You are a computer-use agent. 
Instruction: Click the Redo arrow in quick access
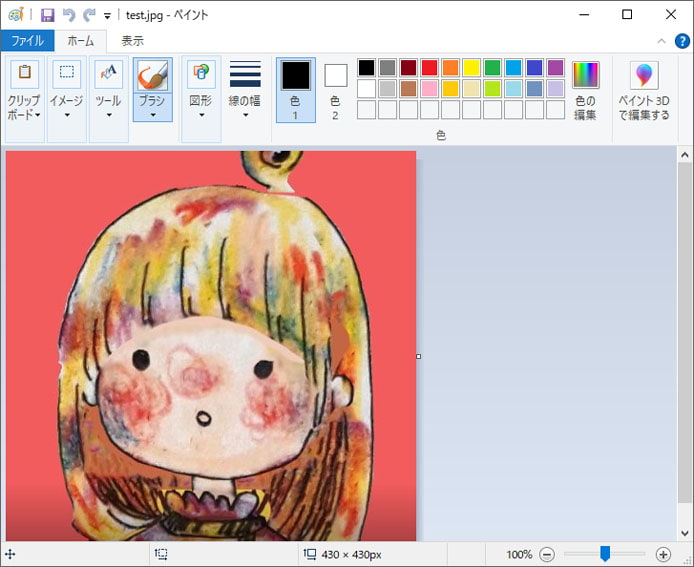point(89,15)
